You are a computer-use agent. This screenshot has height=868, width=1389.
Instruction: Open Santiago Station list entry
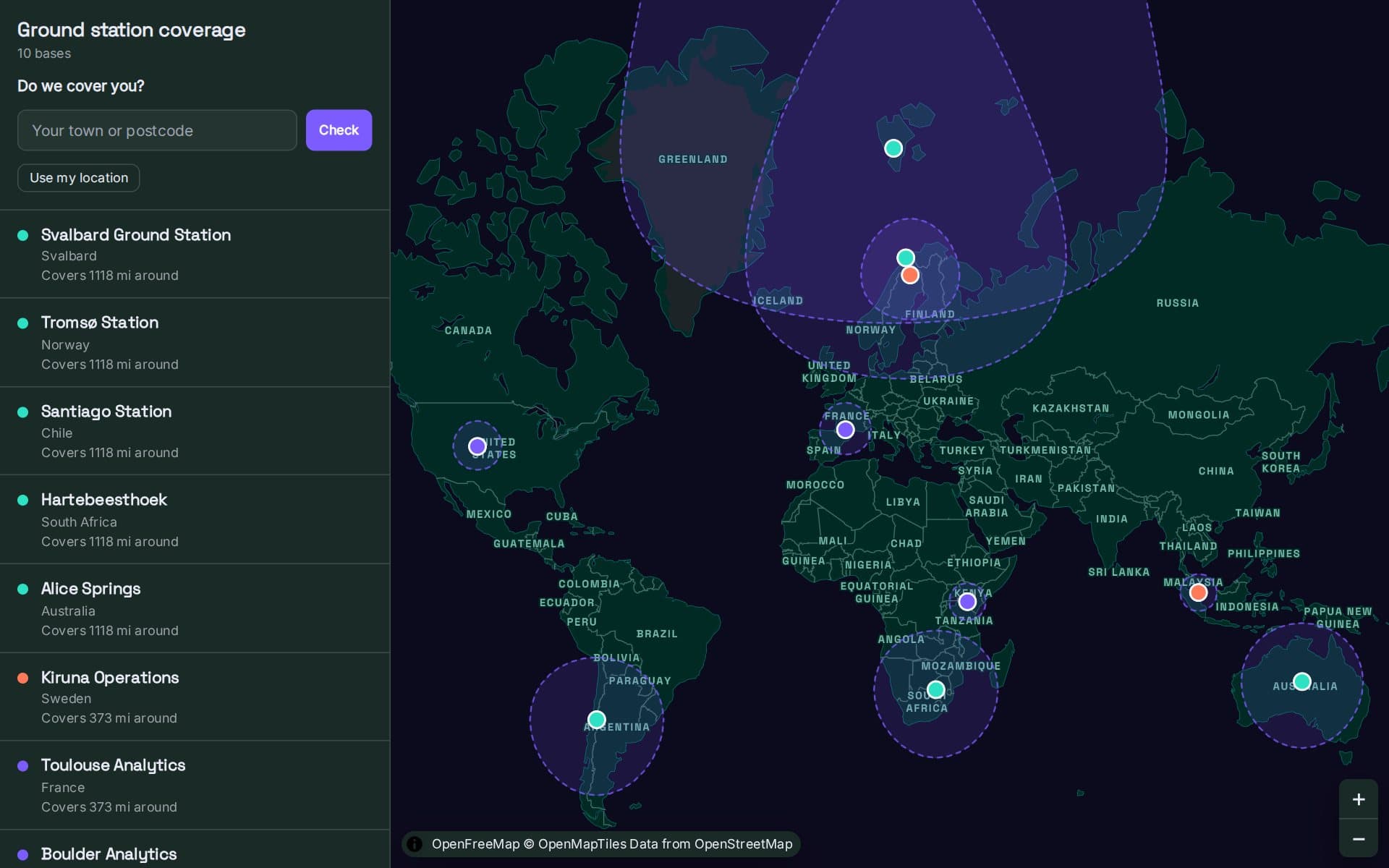coord(195,431)
